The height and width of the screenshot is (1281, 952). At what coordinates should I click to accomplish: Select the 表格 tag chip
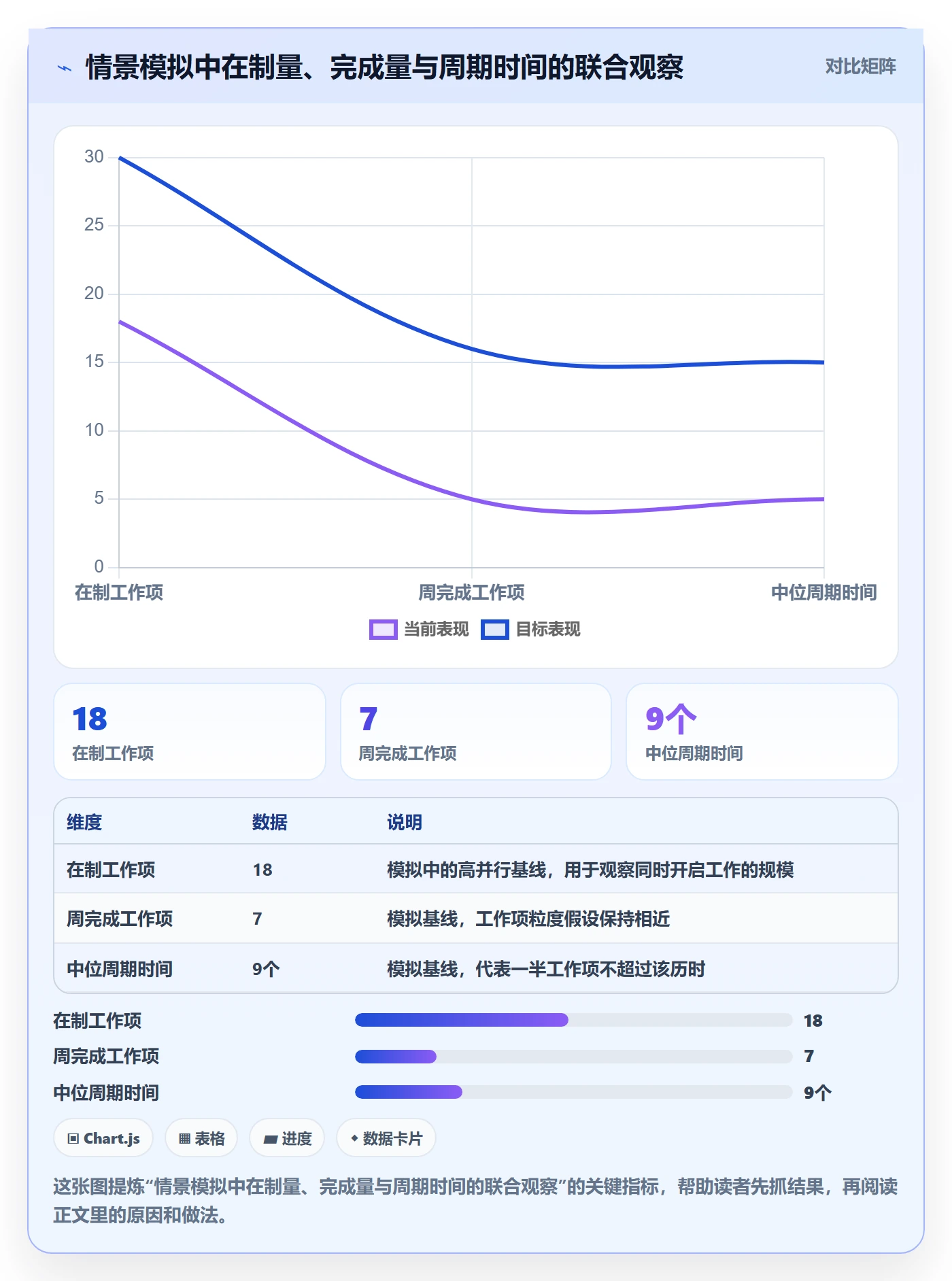tap(201, 1138)
